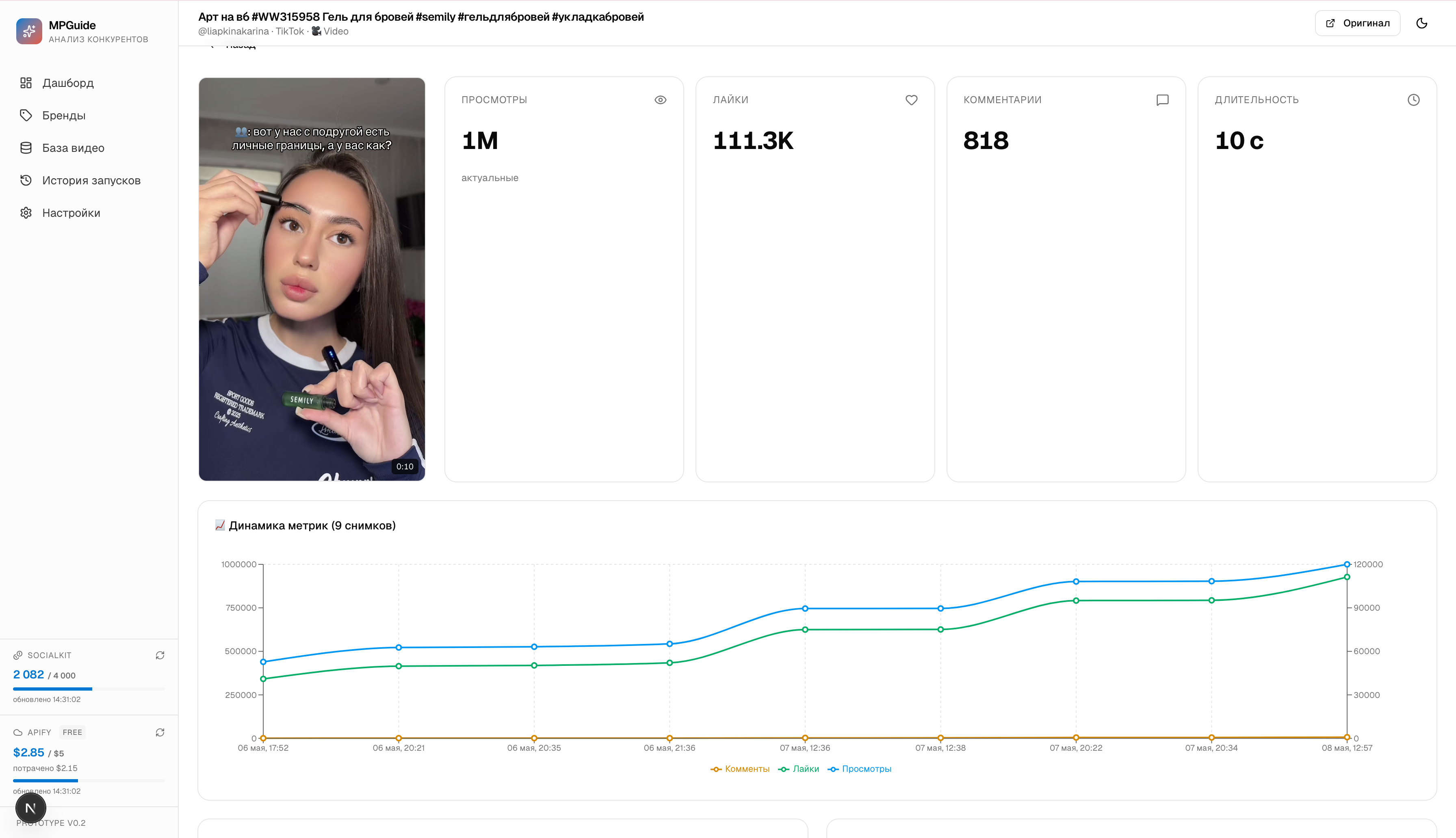
Task: Refresh Apify balance counter
Action: point(160,732)
